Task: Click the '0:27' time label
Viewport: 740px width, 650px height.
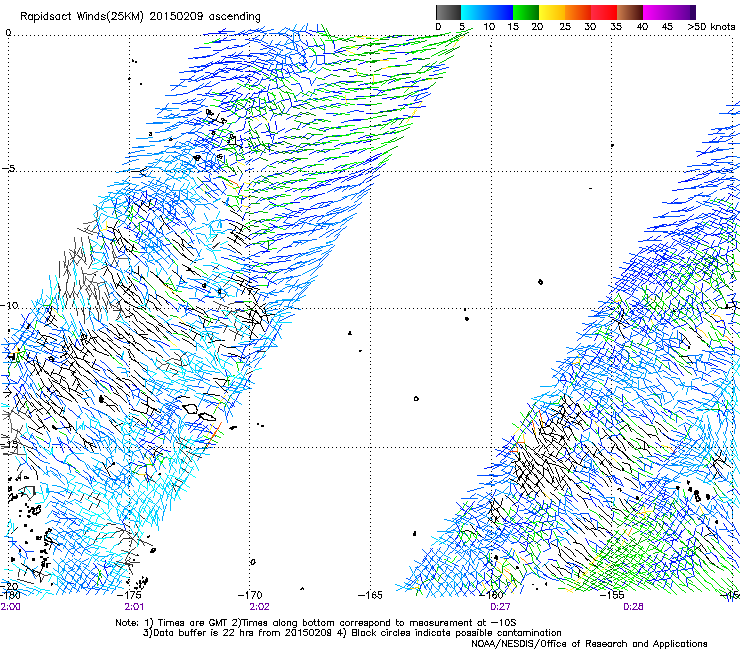Action: [x=500, y=607]
